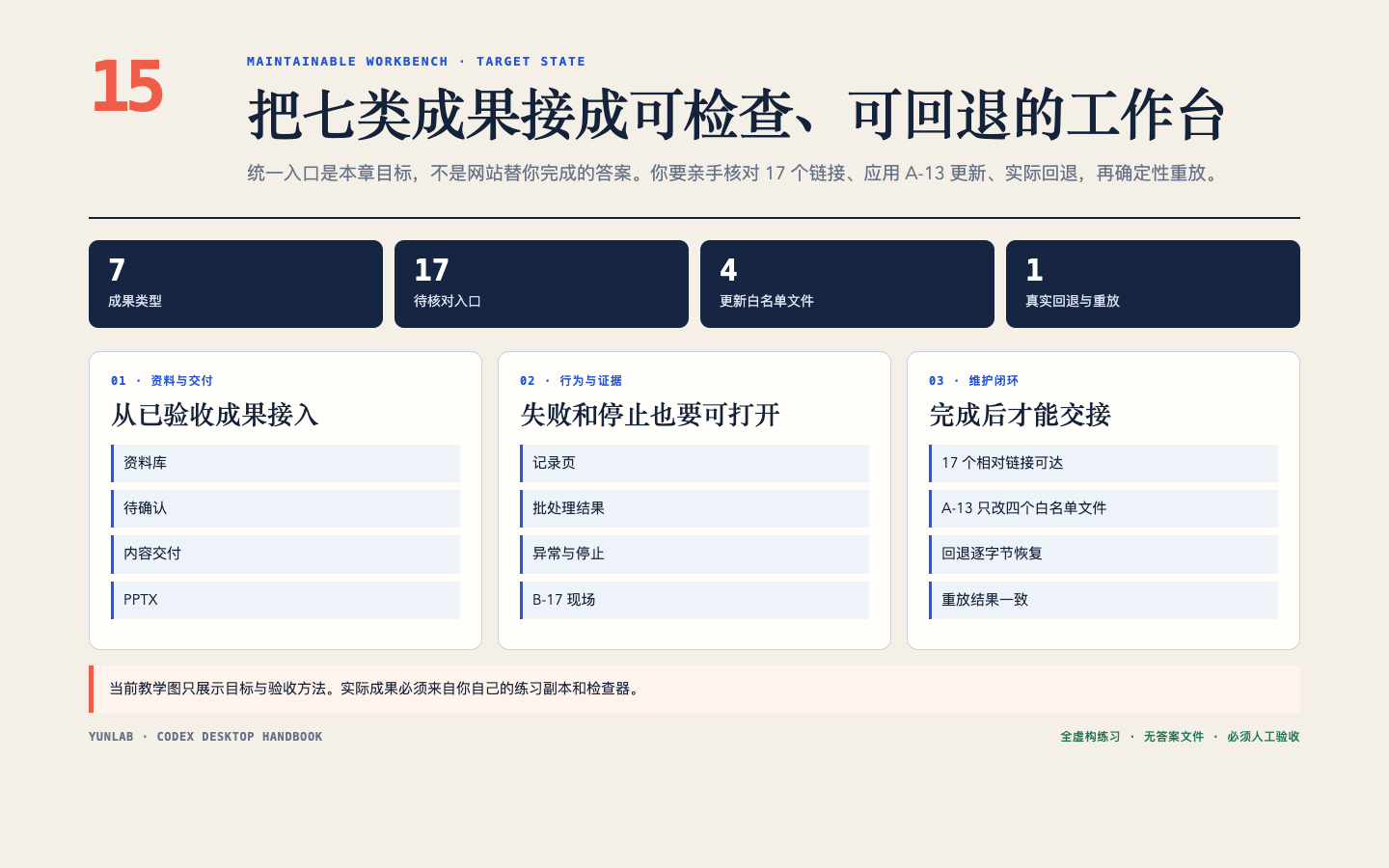Select the 回退逐字节恢复 row
Viewport: 1389px width, 868px height.
[x=1103, y=555]
